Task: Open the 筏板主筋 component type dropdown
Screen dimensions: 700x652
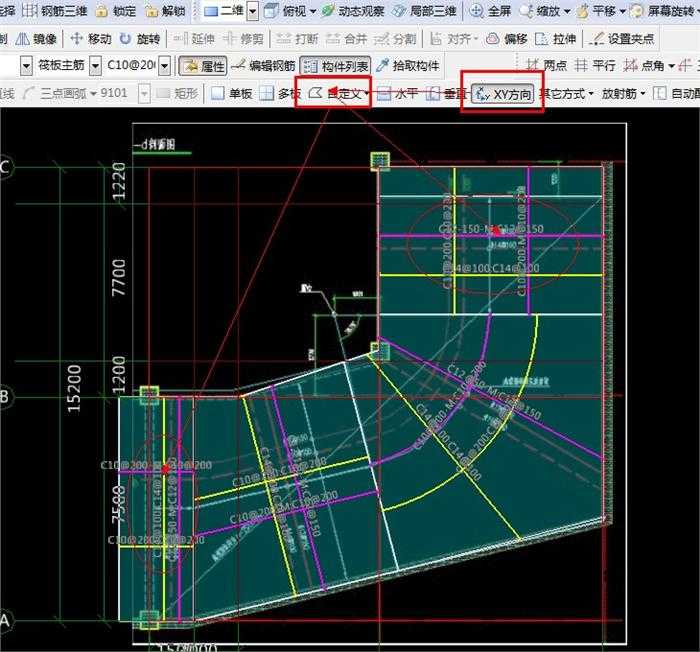Action: [x=96, y=66]
